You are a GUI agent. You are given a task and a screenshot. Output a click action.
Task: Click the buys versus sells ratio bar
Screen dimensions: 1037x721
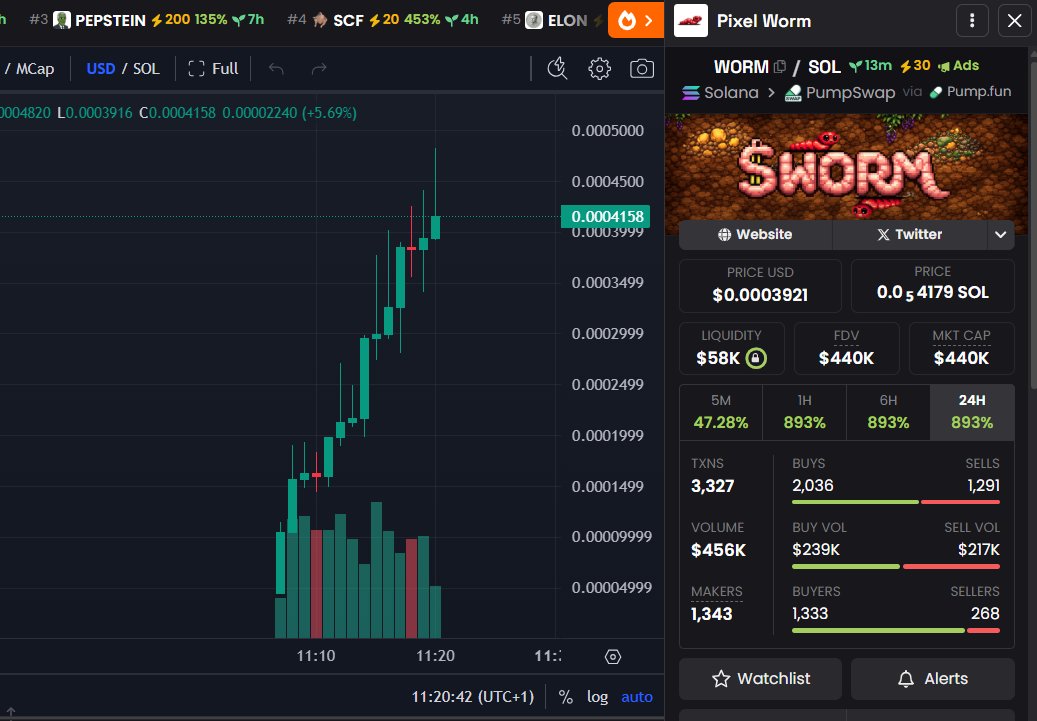pyautogui.click(x=895, y=502)
